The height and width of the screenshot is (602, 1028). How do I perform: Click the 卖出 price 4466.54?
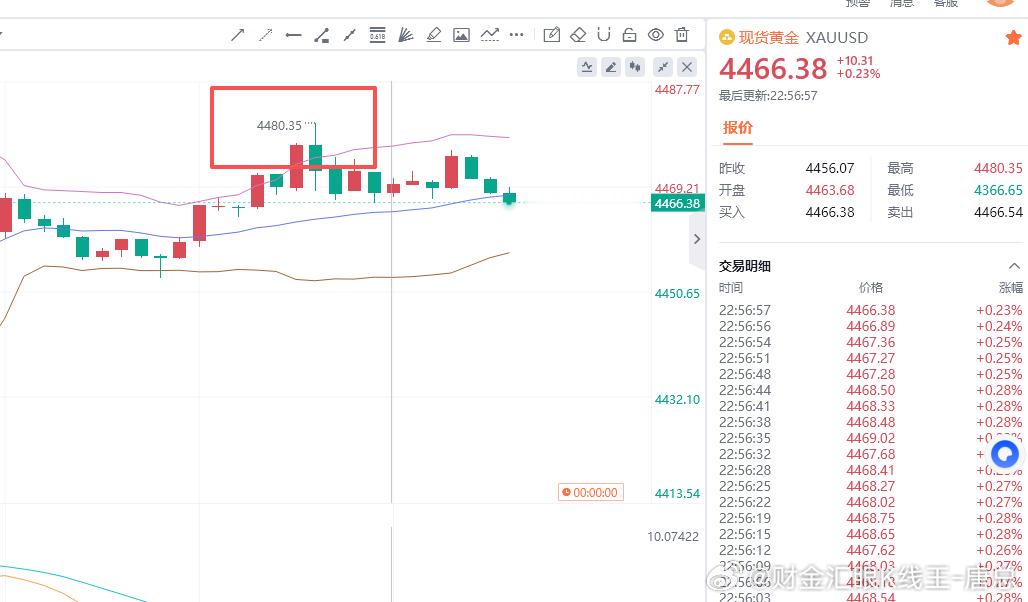click(998, 212)
